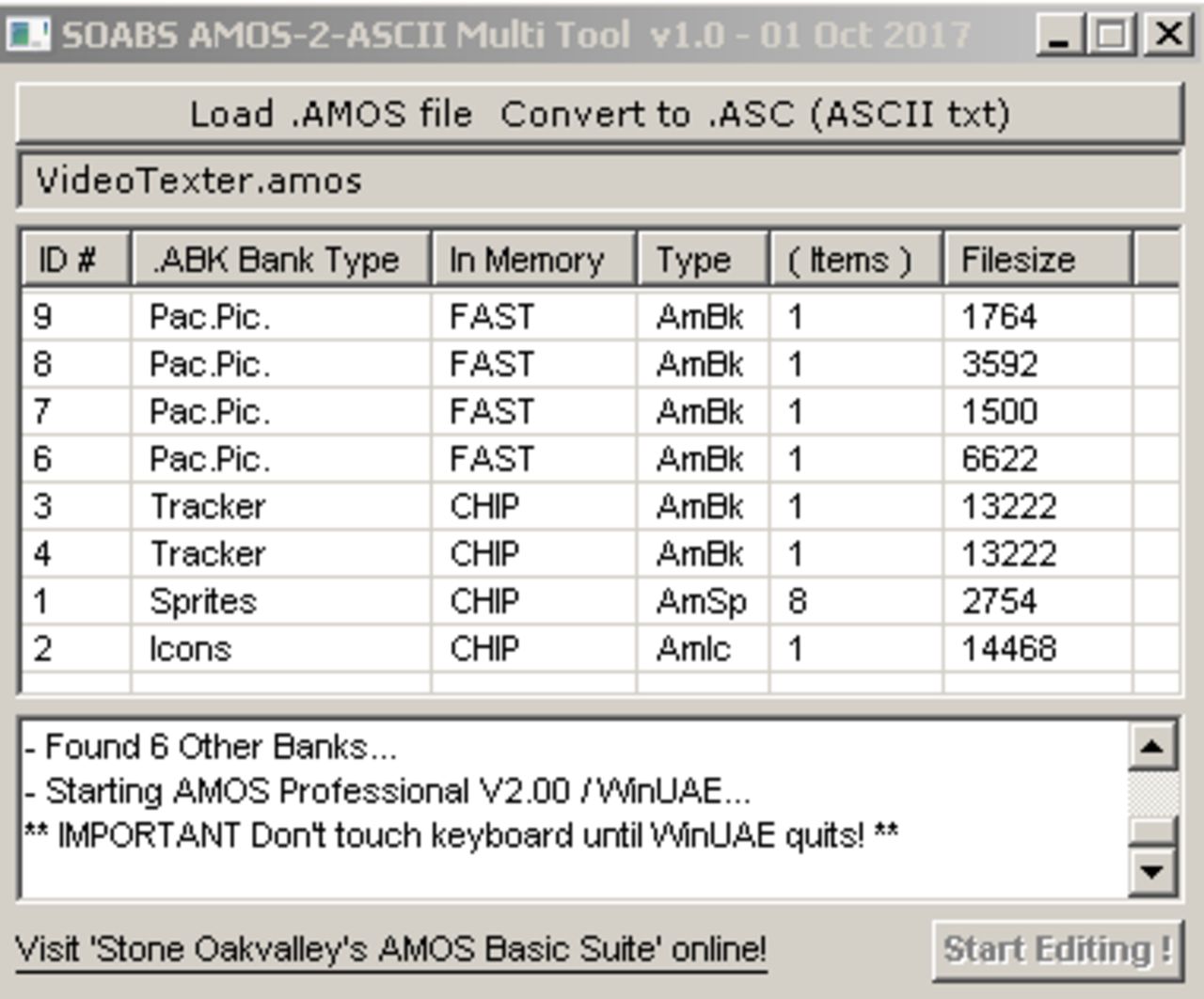Select the Icons bank row
Screen dimensions: 1204x999
tap(190, 649)
